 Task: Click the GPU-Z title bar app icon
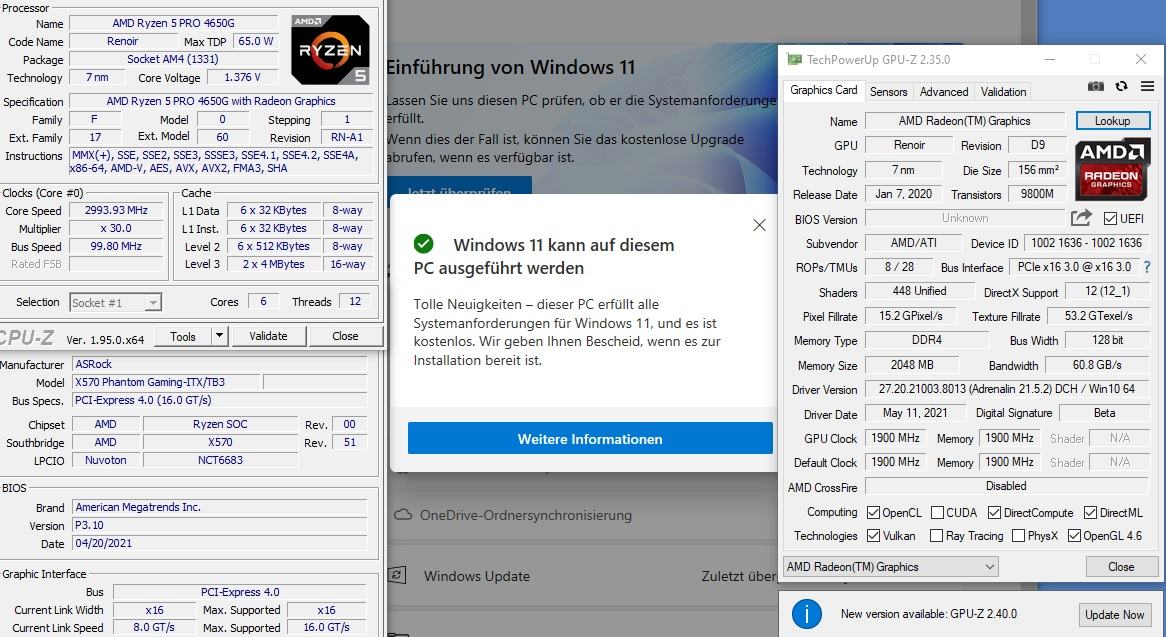794,59
